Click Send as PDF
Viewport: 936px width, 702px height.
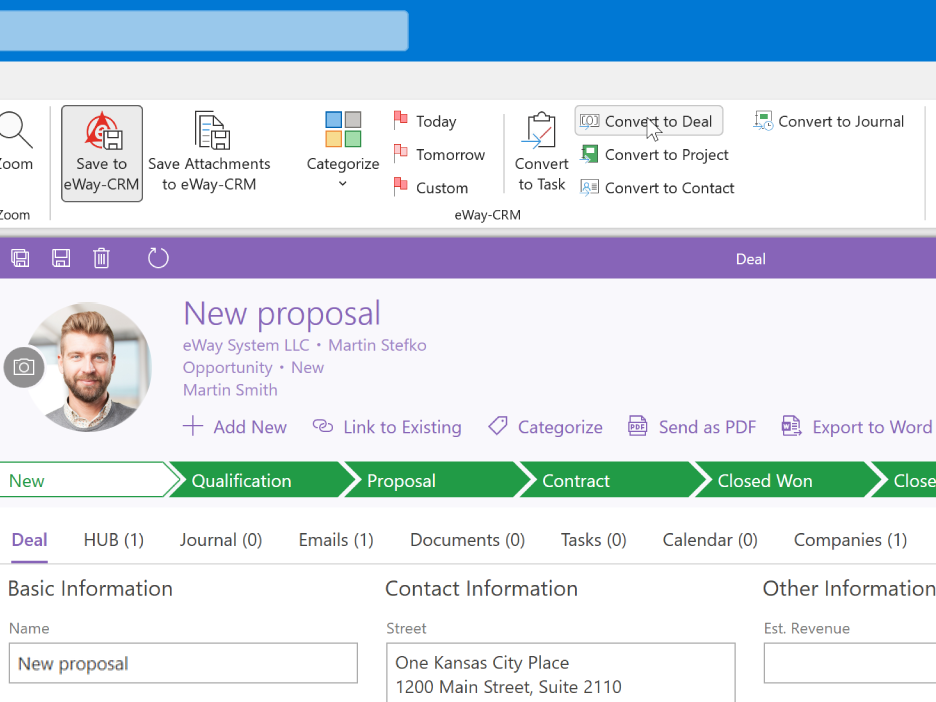(x=692, y=427)
